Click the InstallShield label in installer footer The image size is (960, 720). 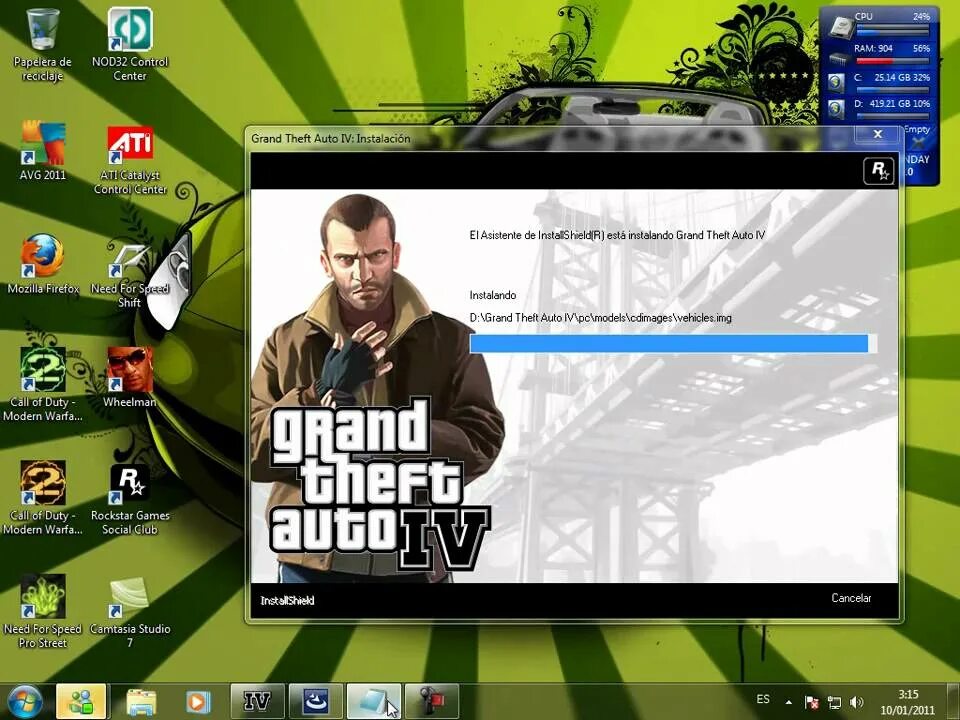click(287, 601)
